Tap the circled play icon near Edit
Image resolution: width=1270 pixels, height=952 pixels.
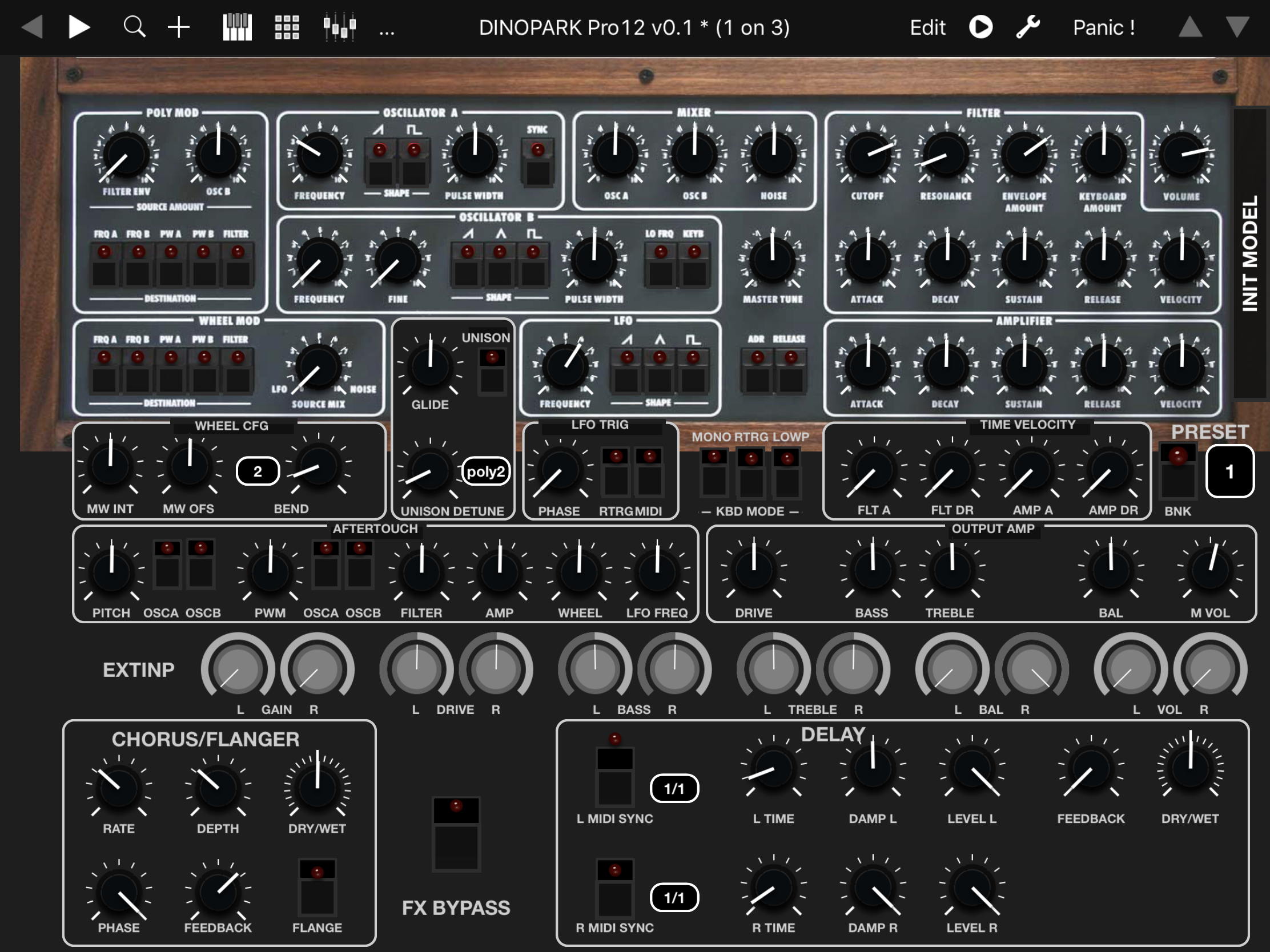coord(980,27)
